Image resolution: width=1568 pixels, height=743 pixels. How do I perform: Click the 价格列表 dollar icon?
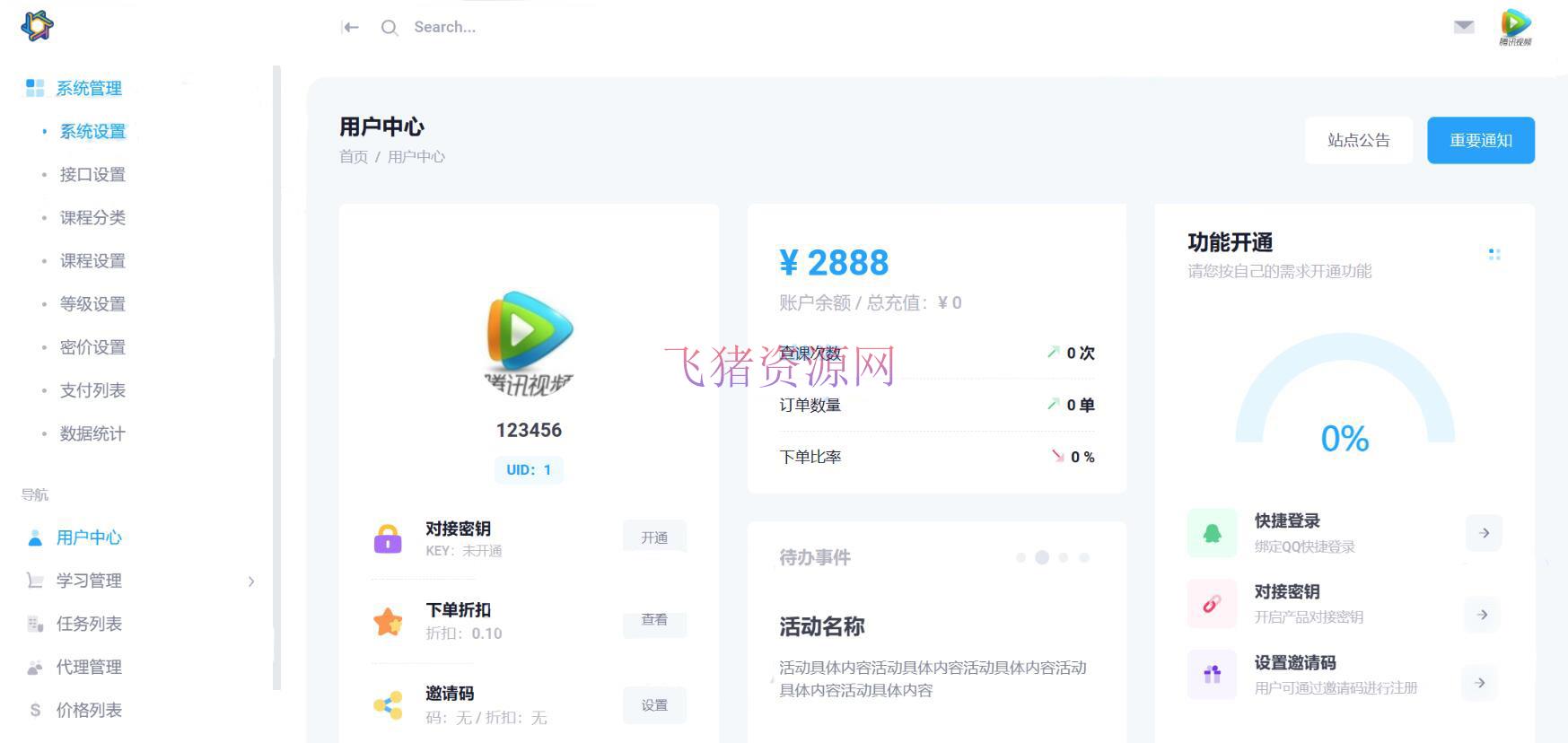pyautogui.click(x=35, y=710)
